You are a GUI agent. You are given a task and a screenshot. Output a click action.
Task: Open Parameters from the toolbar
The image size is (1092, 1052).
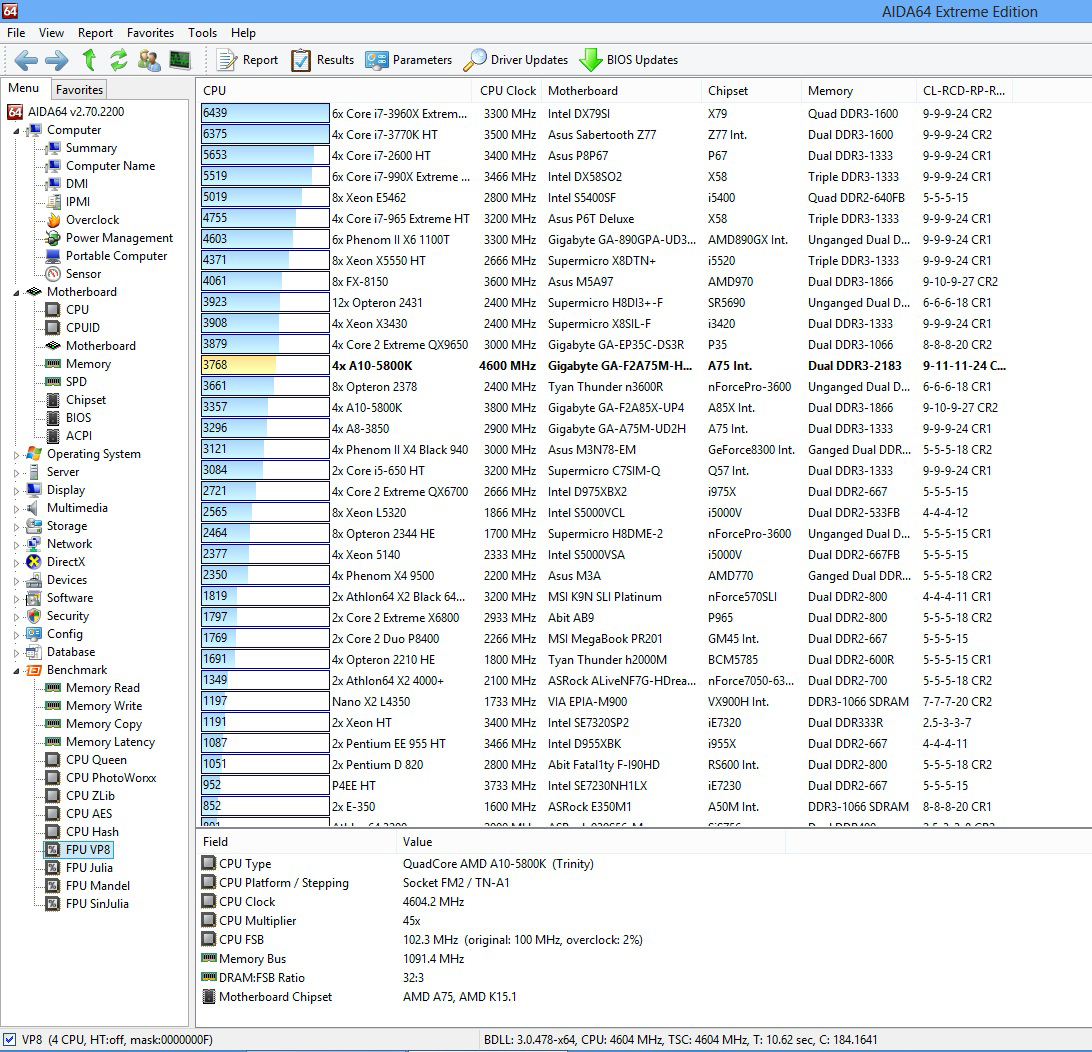click(x=409, y=60)
